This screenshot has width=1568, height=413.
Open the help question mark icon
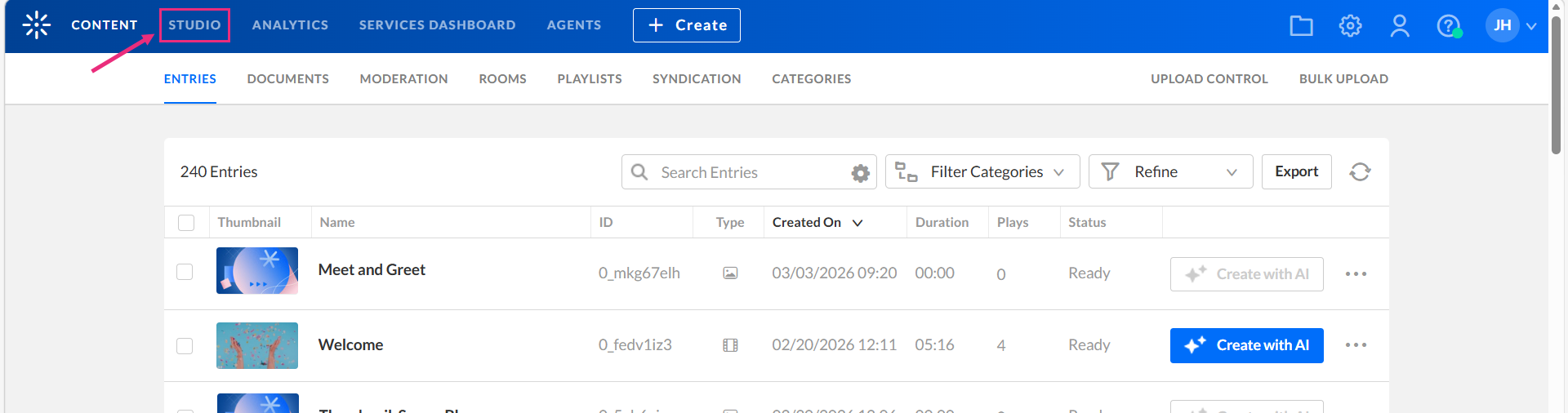click(x=1448, y=26)
